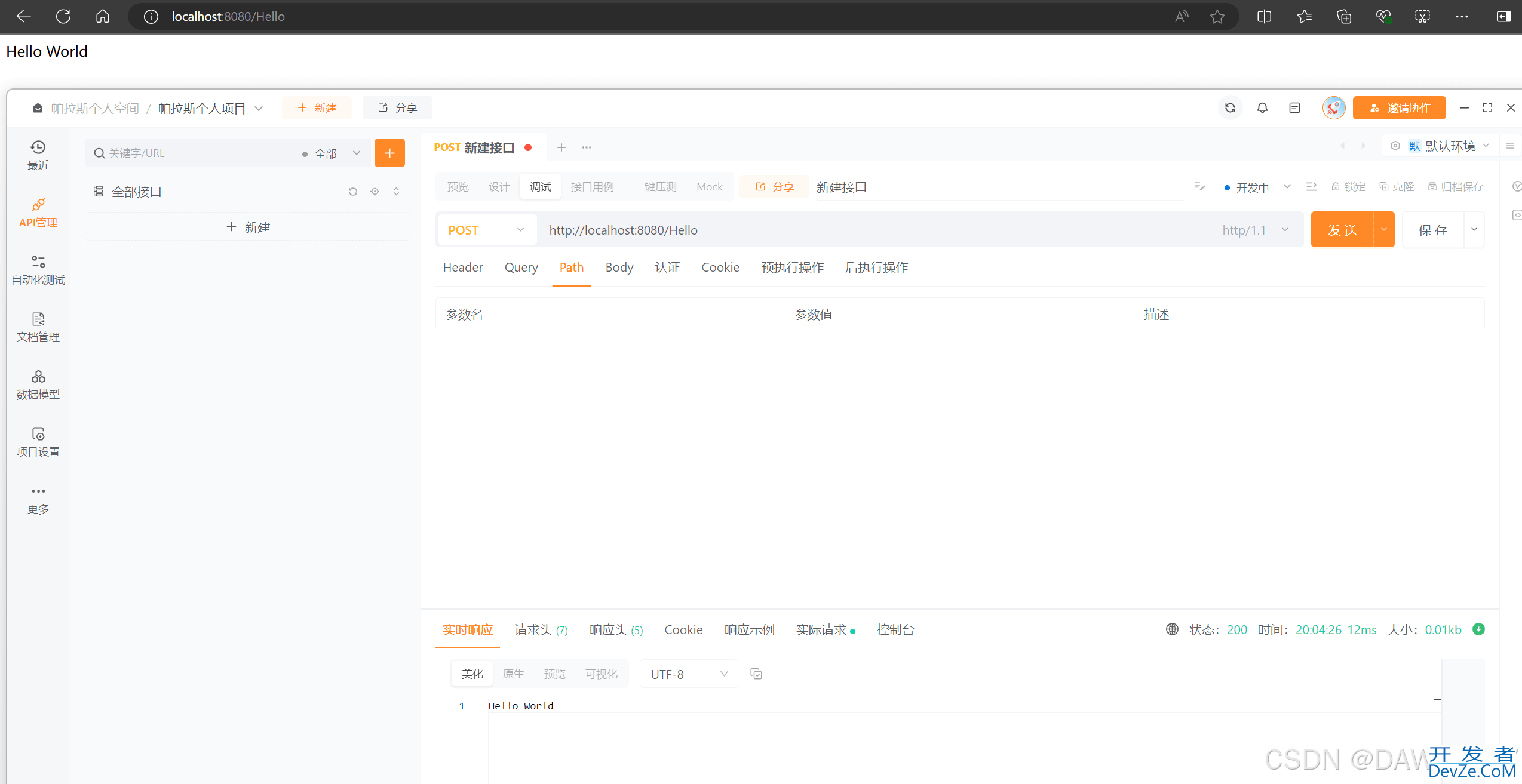Click green download response icon

(x=1478, y=629)
